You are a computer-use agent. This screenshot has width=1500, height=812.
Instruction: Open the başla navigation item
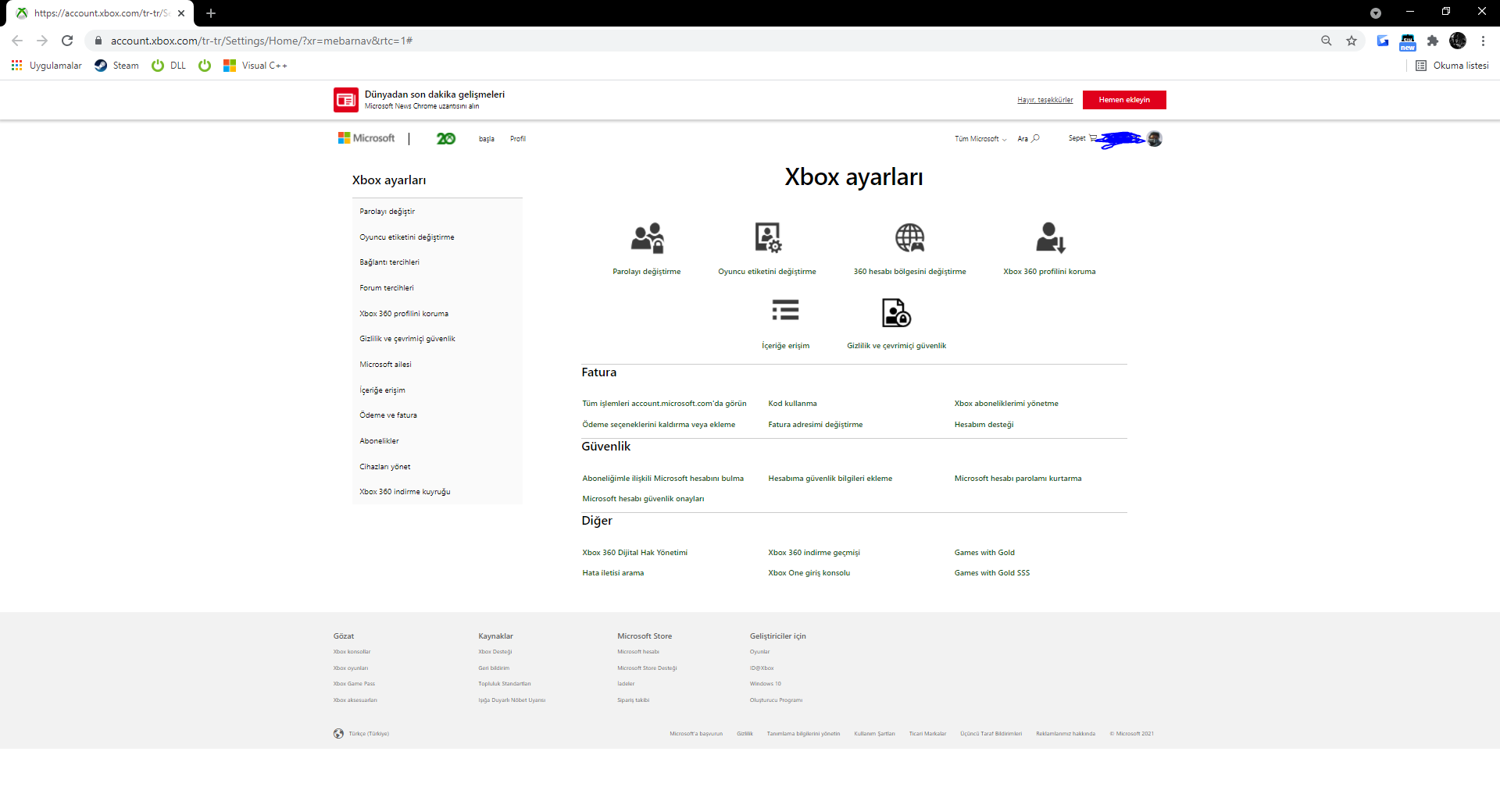(x=487, y=139)
